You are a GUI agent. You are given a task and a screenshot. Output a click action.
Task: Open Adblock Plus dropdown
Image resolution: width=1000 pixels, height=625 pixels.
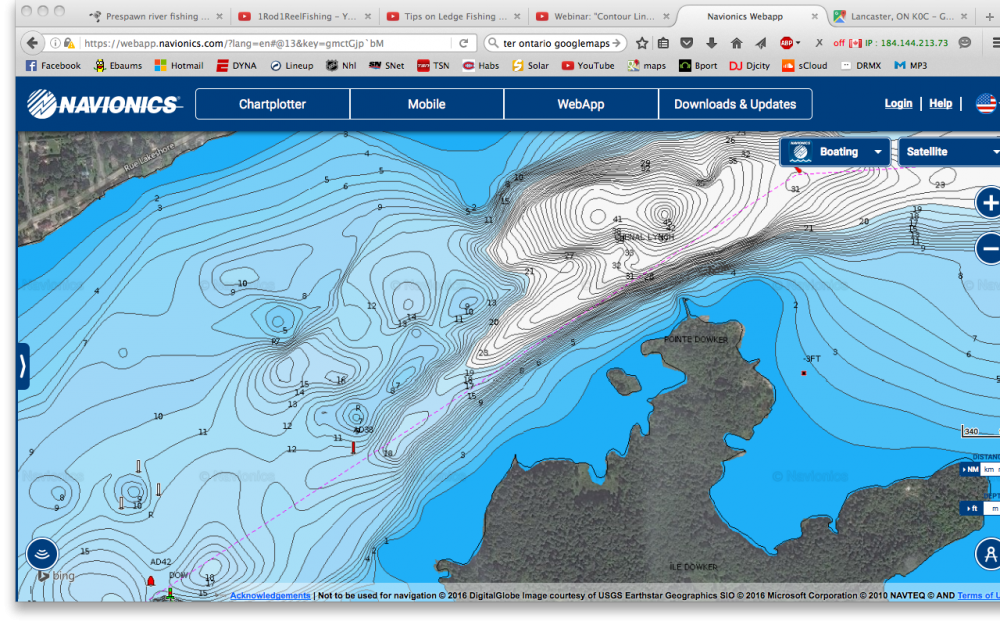click(790, 43)
